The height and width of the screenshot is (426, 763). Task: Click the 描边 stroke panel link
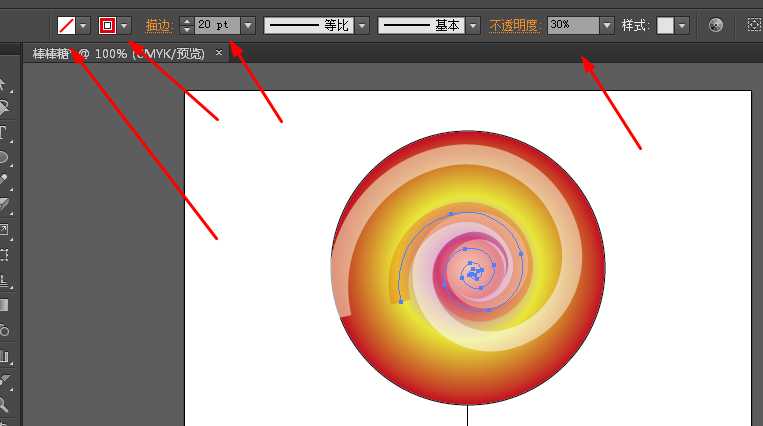tap(158, 25)
